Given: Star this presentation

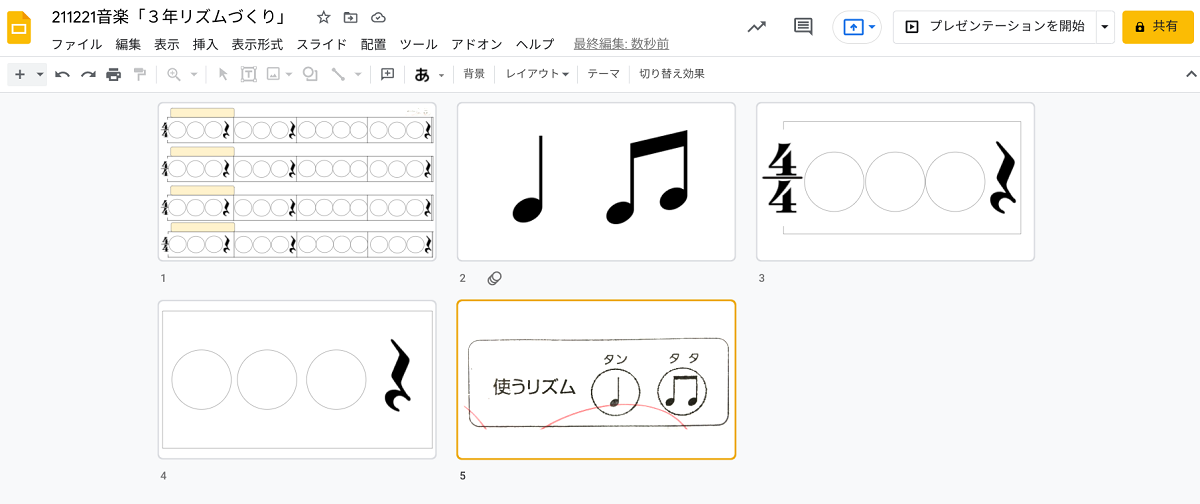Looking at the screenshot, I should pyautogui.click(x=323, y=18).
